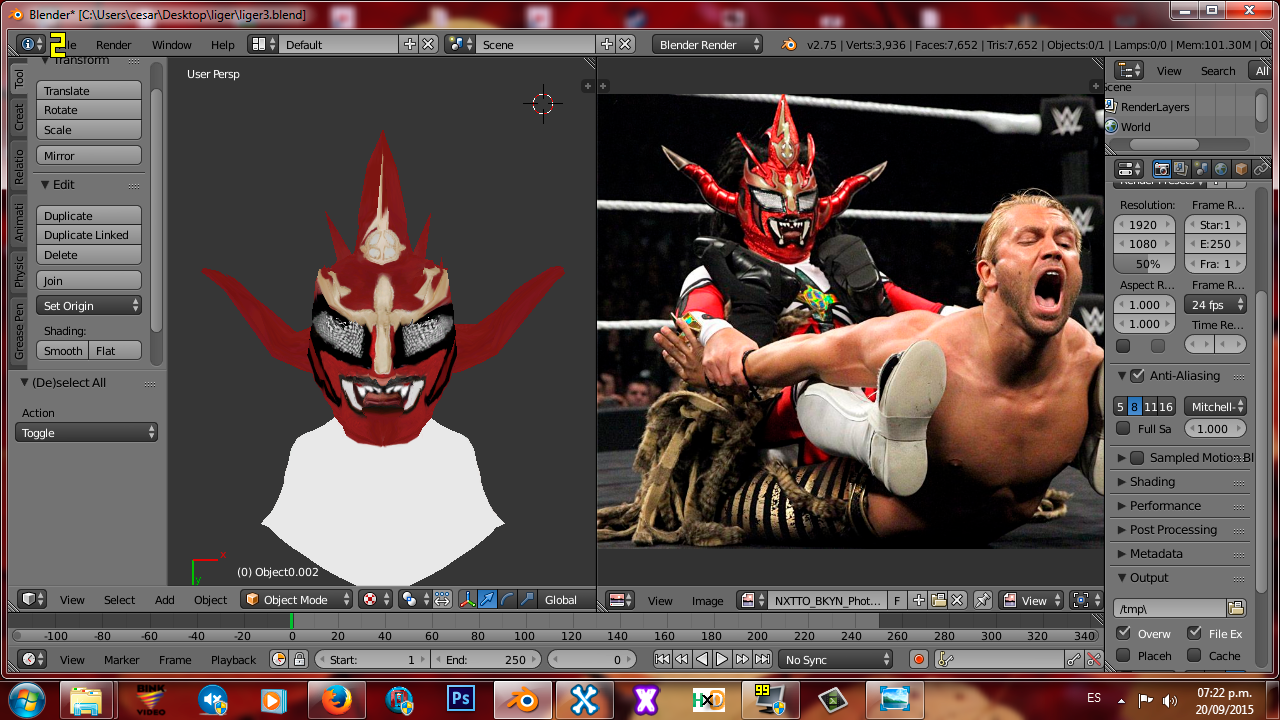Click the Smooth shading button

pyautogui.click(x=63, y=351)
